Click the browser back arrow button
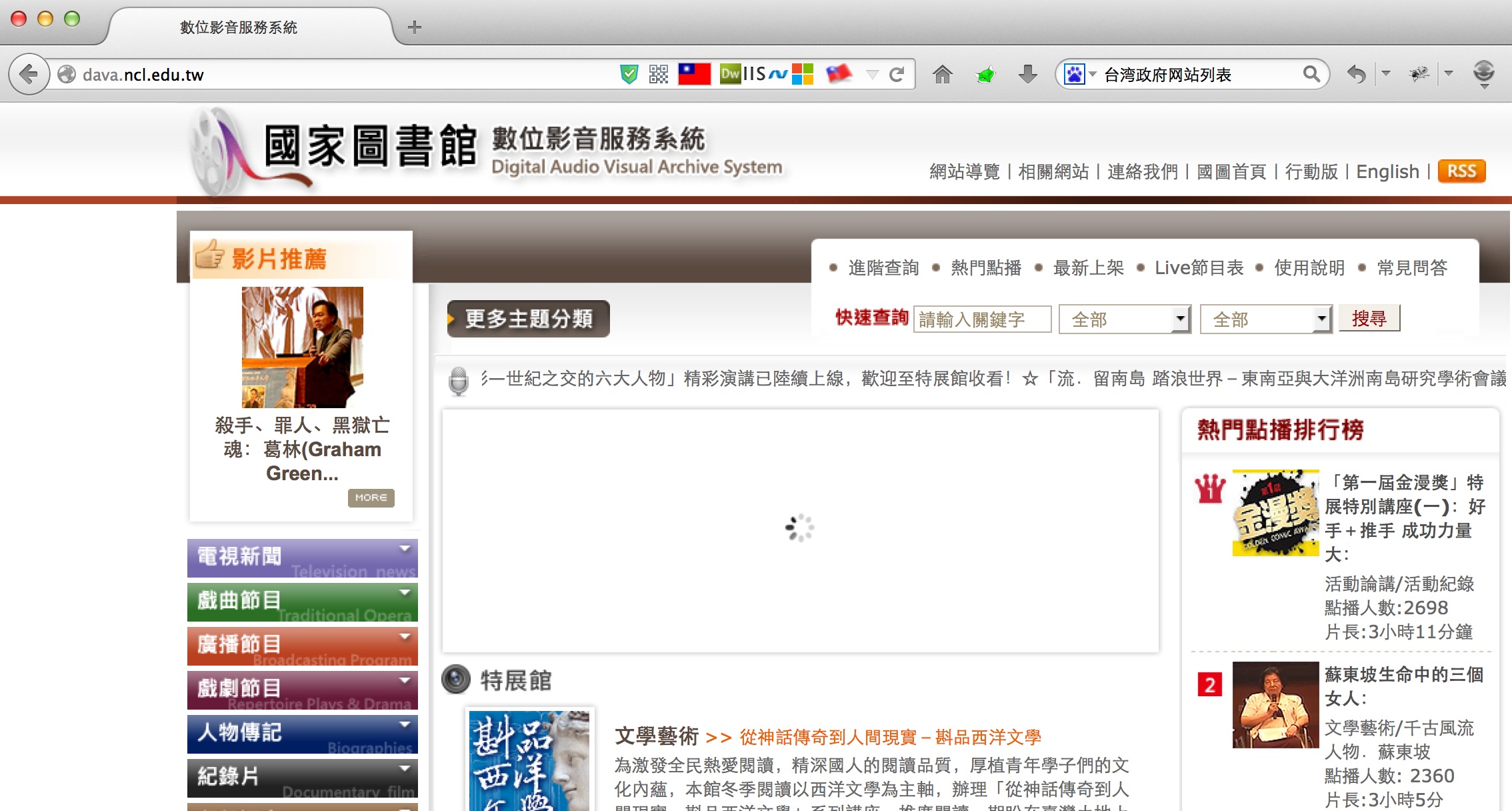The image size is (1512, 811). pyautogui.click(x=29, y=74)
